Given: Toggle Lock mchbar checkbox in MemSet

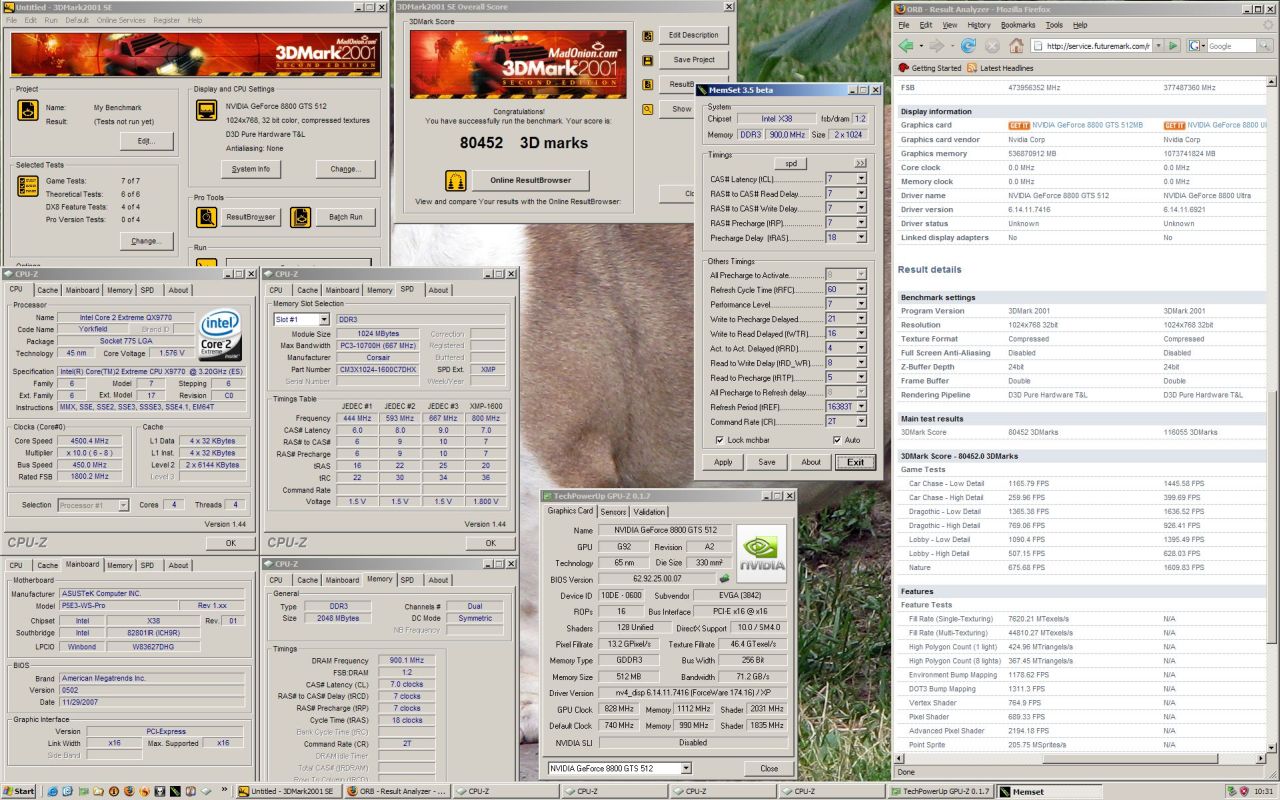Looking at the screenshot, I should [x=719, y=440].
